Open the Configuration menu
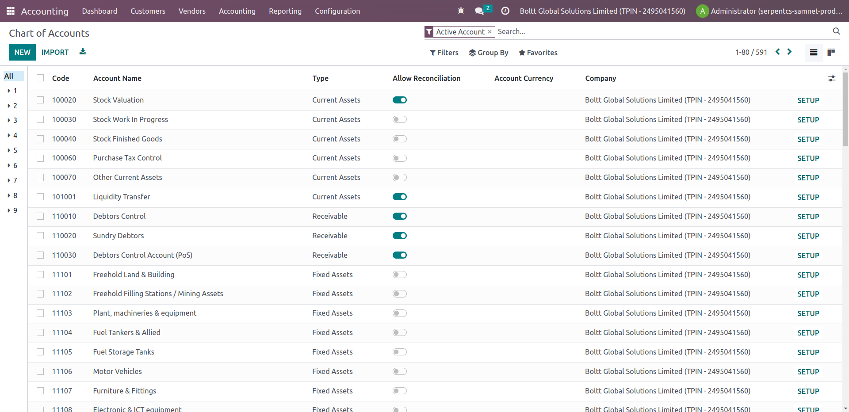This screenshot has width=849, height=412. click(337, 11)
